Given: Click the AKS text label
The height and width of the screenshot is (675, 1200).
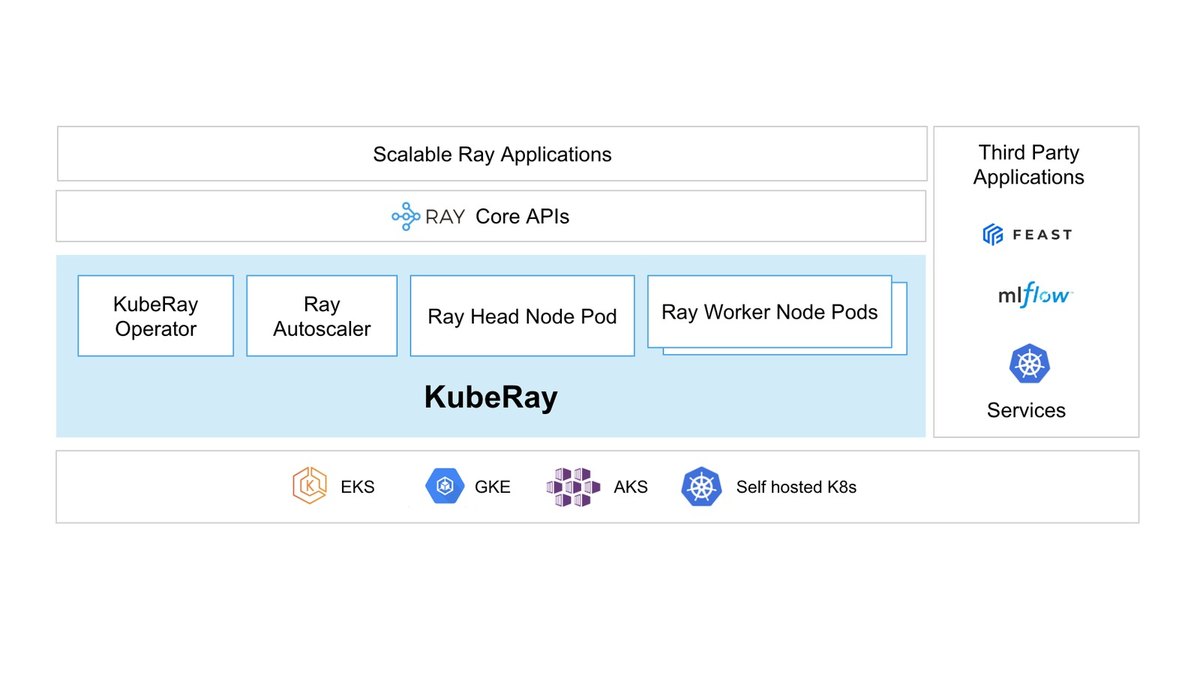Looking at the screenshot, I should (631, 488).
